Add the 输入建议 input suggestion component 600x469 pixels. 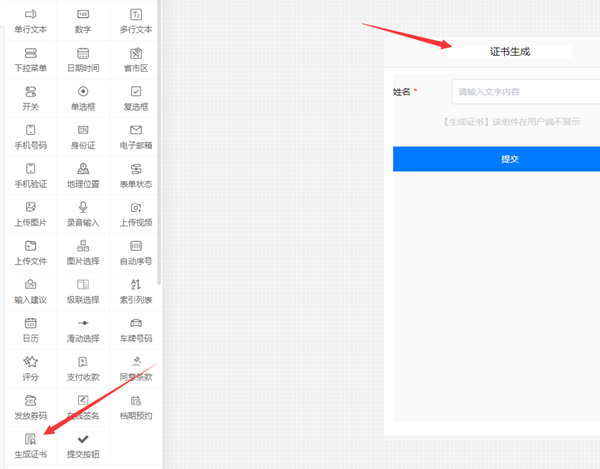point(31,292)
